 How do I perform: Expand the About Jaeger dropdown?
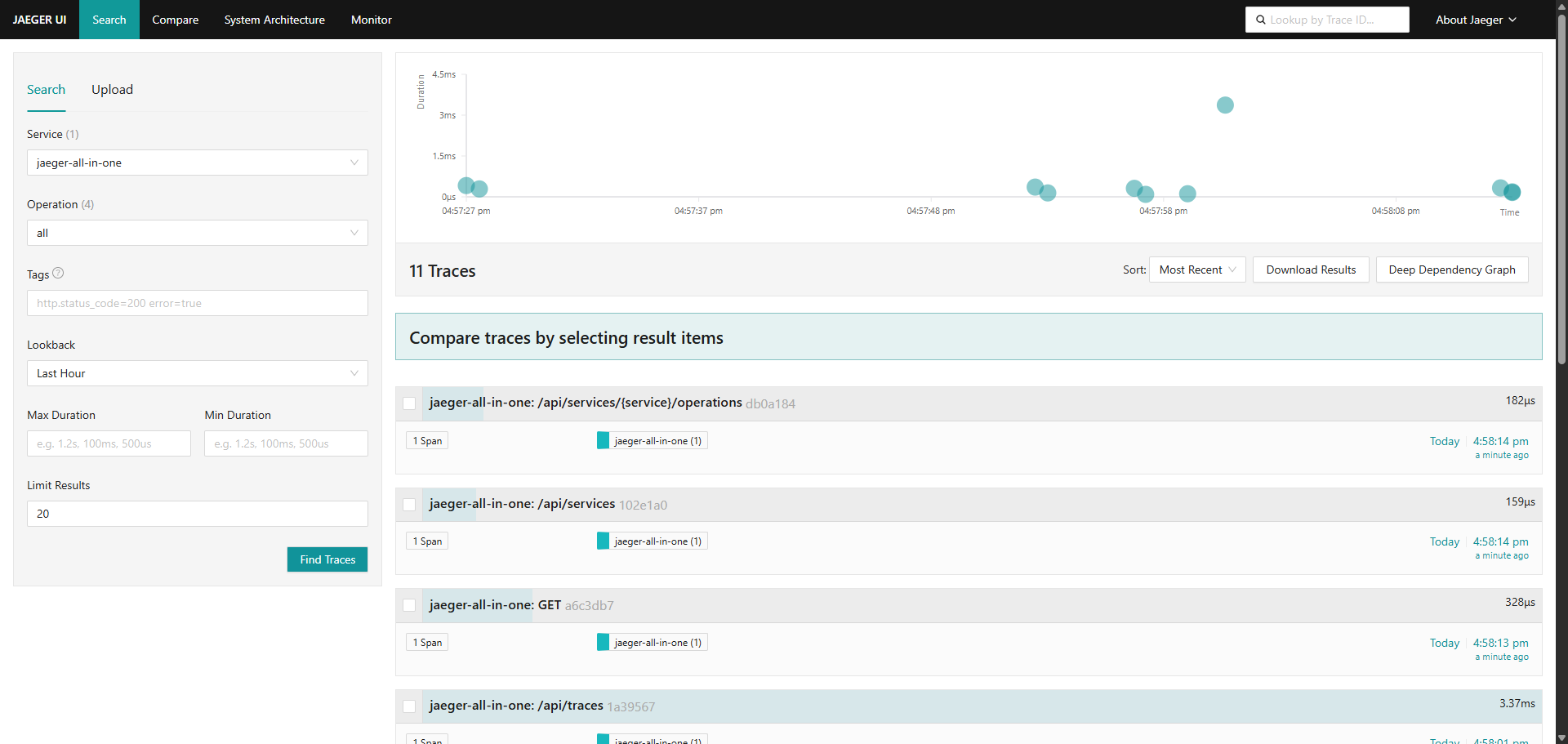pyautogui.click(x=1476, y=20)
